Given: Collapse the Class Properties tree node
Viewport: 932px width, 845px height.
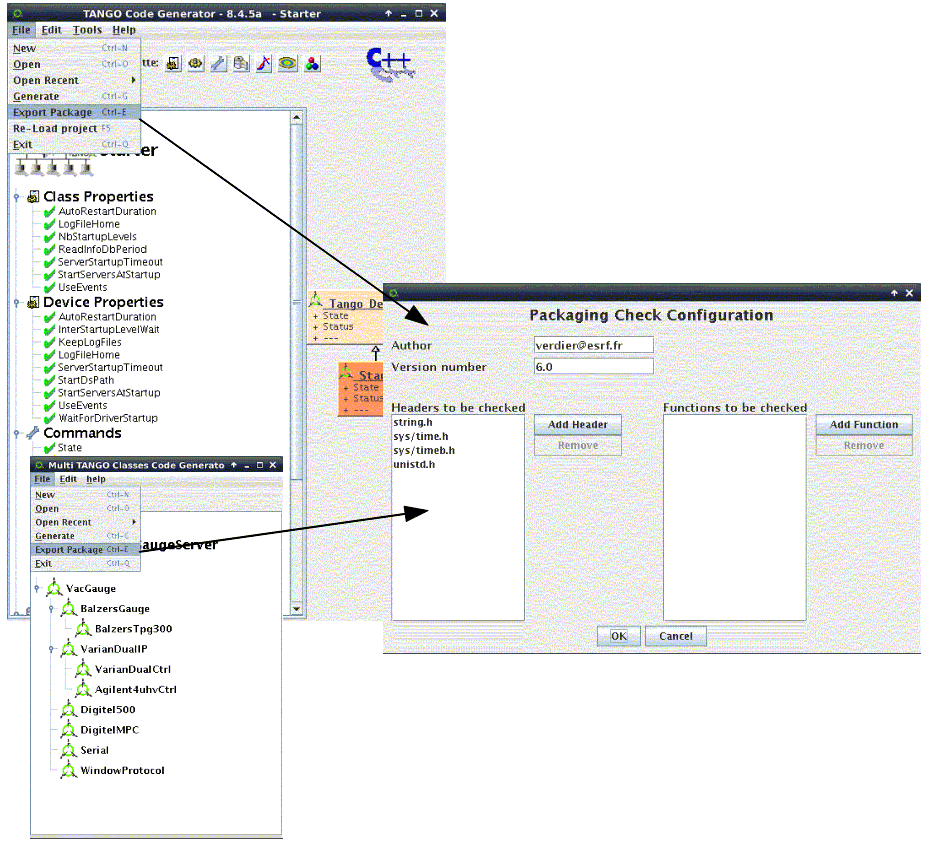Looking at the screenshot, I should point(17,197).
